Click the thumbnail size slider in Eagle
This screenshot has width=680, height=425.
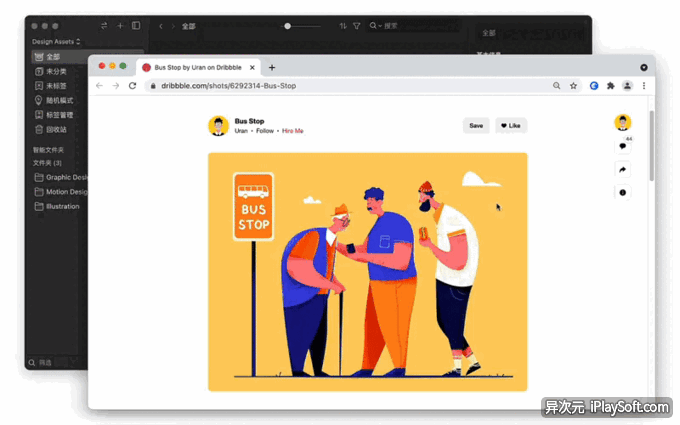(299, 26)
